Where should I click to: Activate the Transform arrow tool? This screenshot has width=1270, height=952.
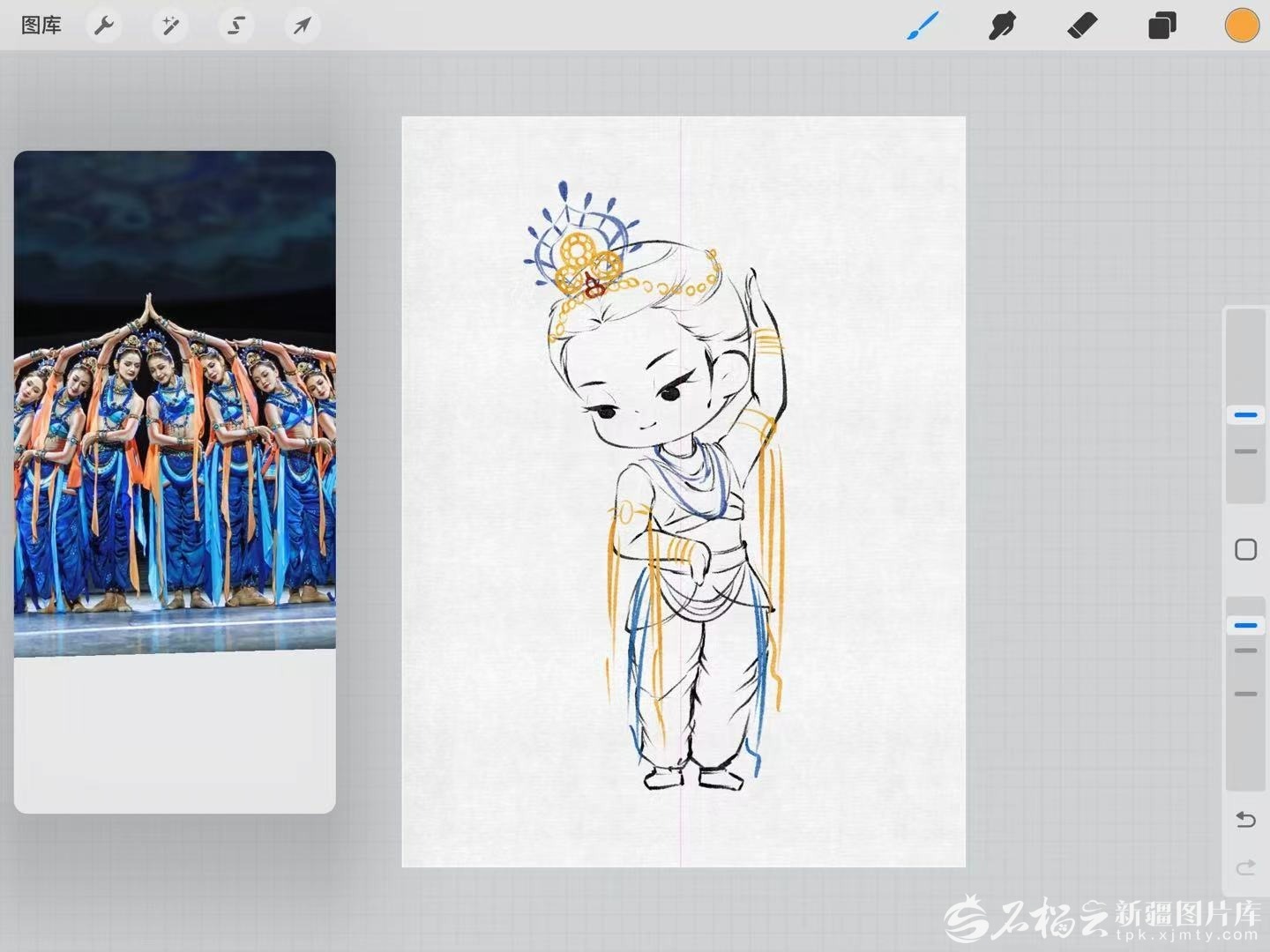pos(302,26)
